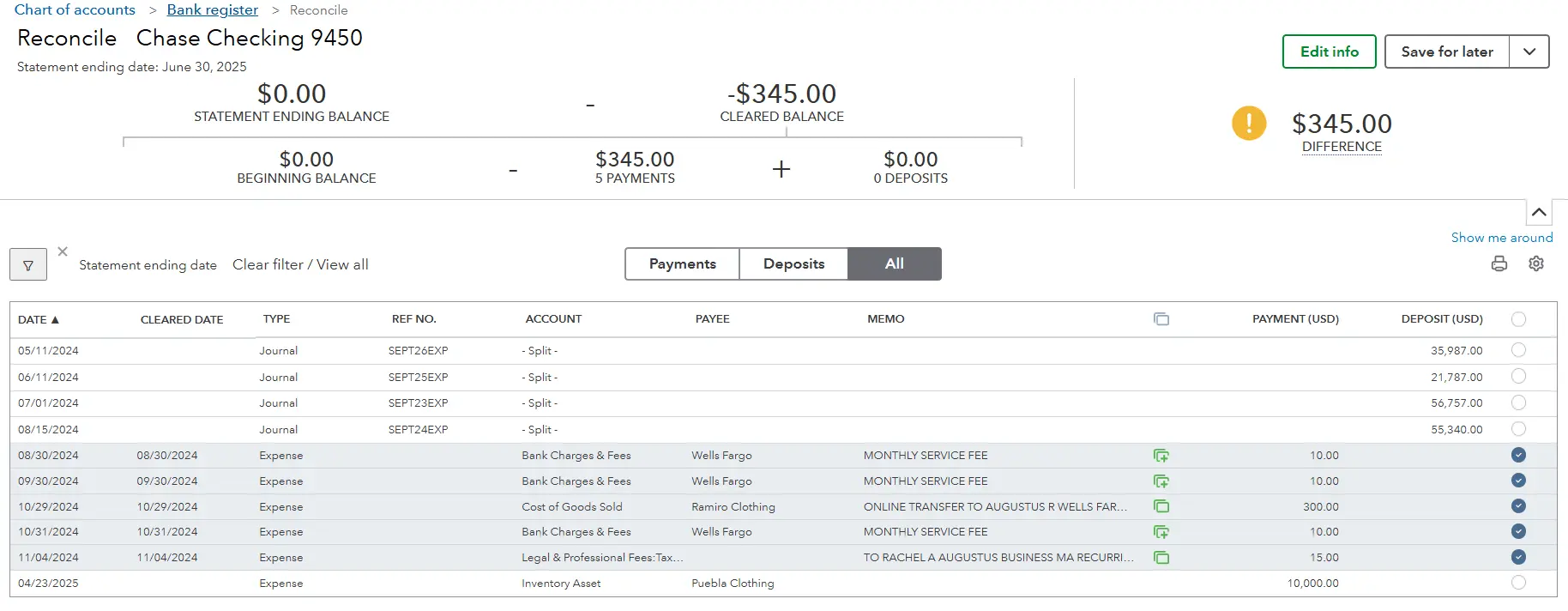Switch to the Deposits tab

793,263
